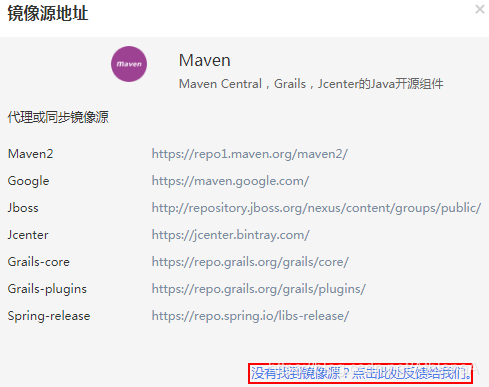Screen dimensions: 489x387
Task: Click the Maven title heading
Action: click(205, 60)
